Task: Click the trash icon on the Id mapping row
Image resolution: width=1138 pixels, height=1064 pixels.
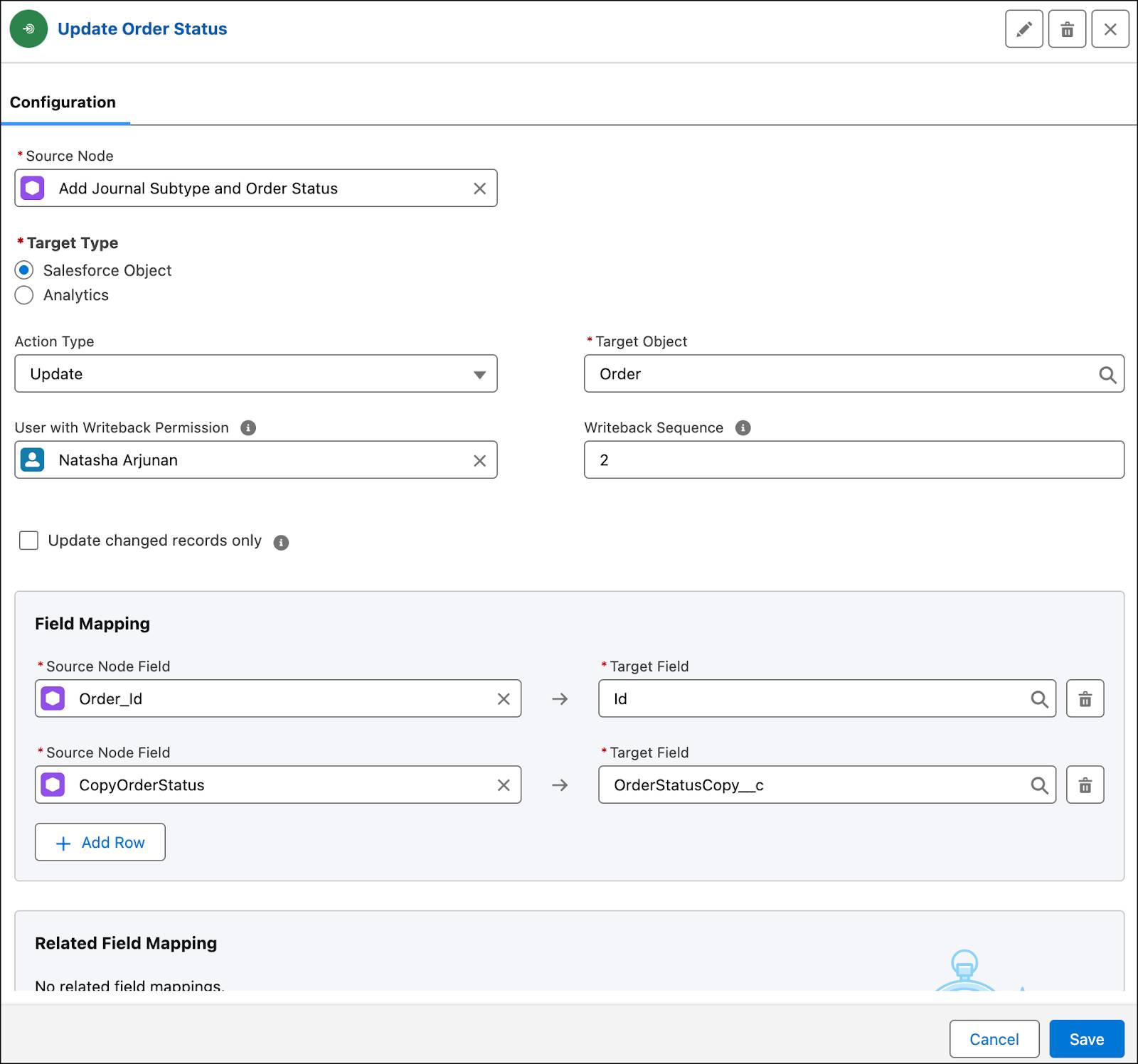Action: 1085,698
